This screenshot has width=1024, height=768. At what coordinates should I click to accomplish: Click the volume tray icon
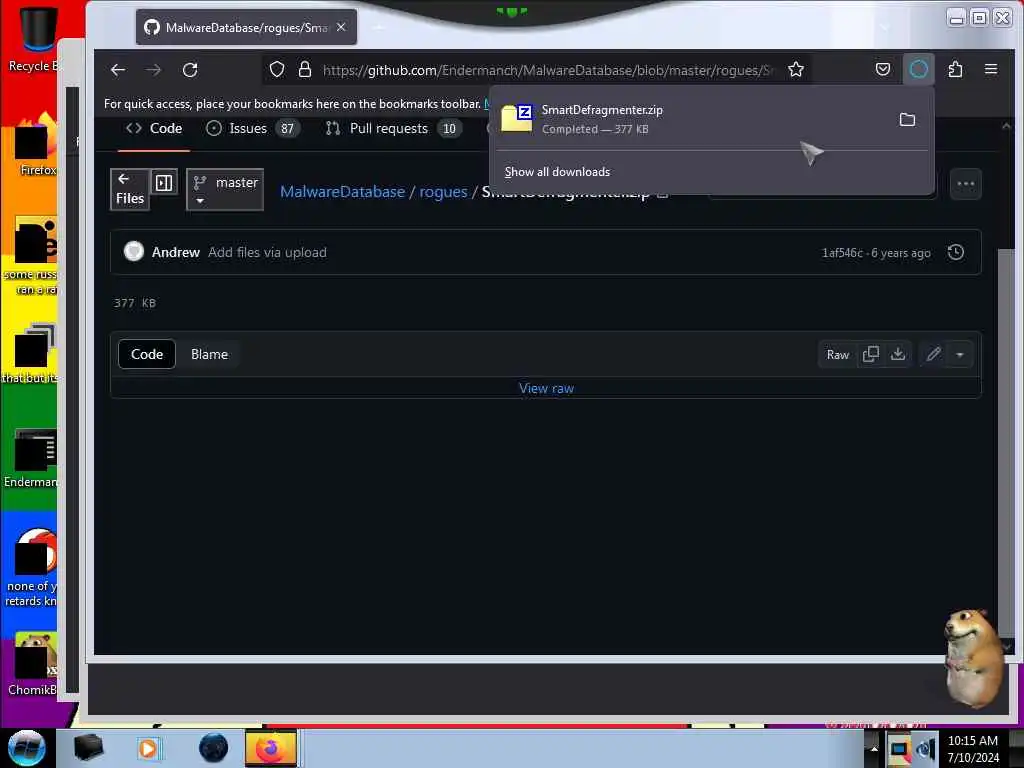coord(926,749)
